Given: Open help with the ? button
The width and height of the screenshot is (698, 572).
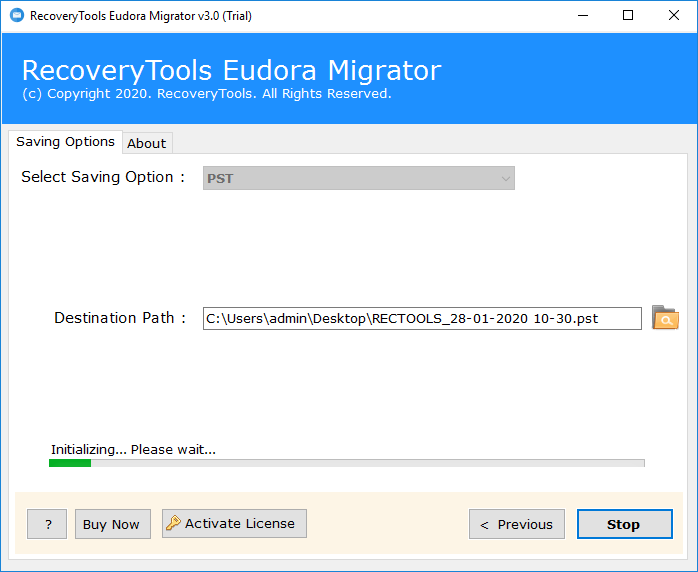Looking at the screenshot, I should pos(47,524).
